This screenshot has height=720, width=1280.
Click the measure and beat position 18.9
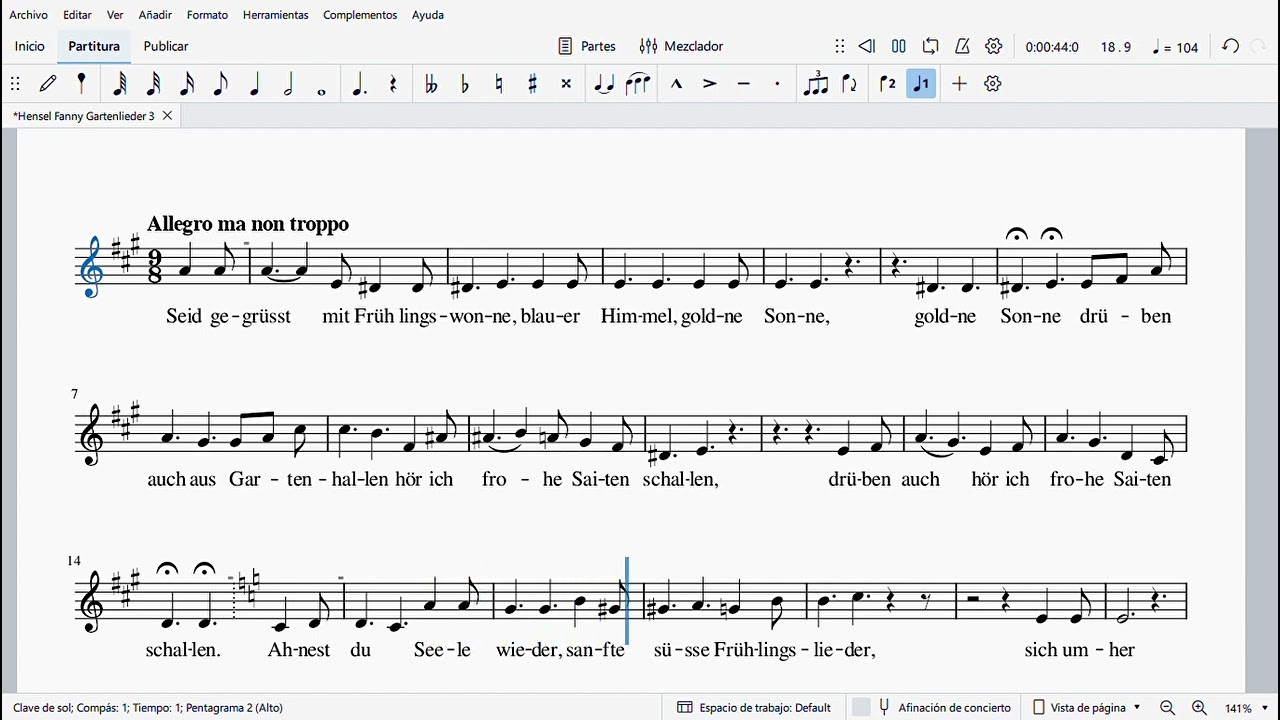point(1116,47)
